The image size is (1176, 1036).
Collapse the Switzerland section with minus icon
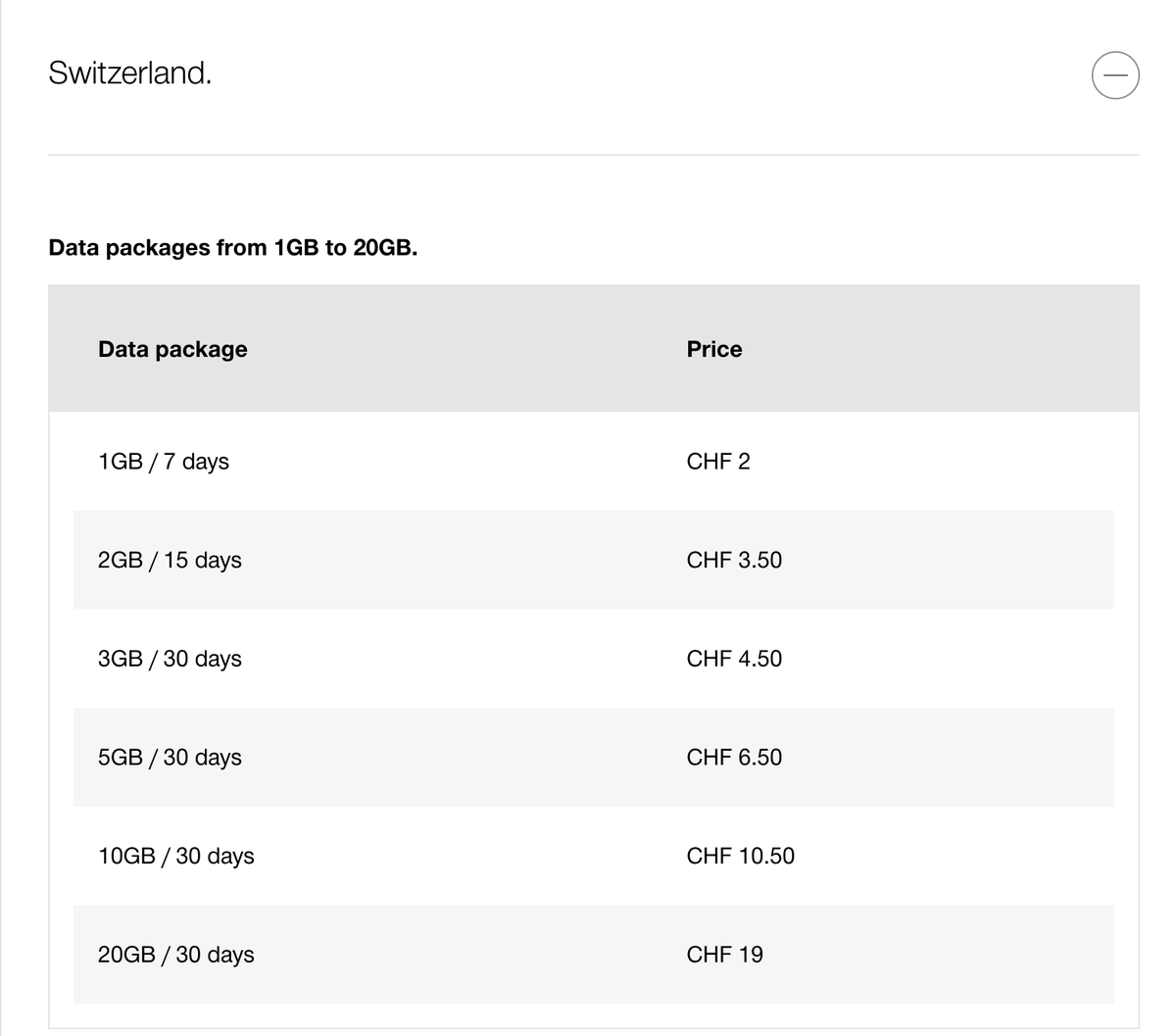click(1115, 74)
